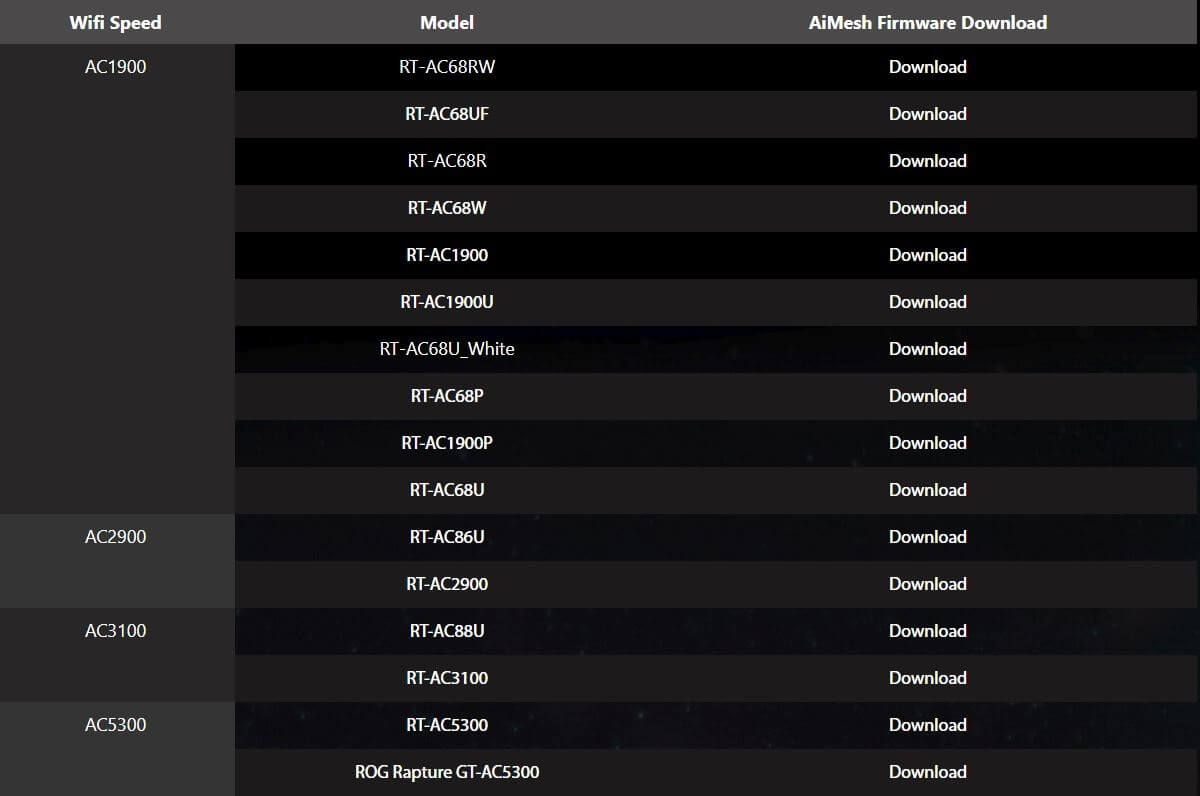
Task: Download the RT-AC1900P firmware
Action: (x=927, y=443)
